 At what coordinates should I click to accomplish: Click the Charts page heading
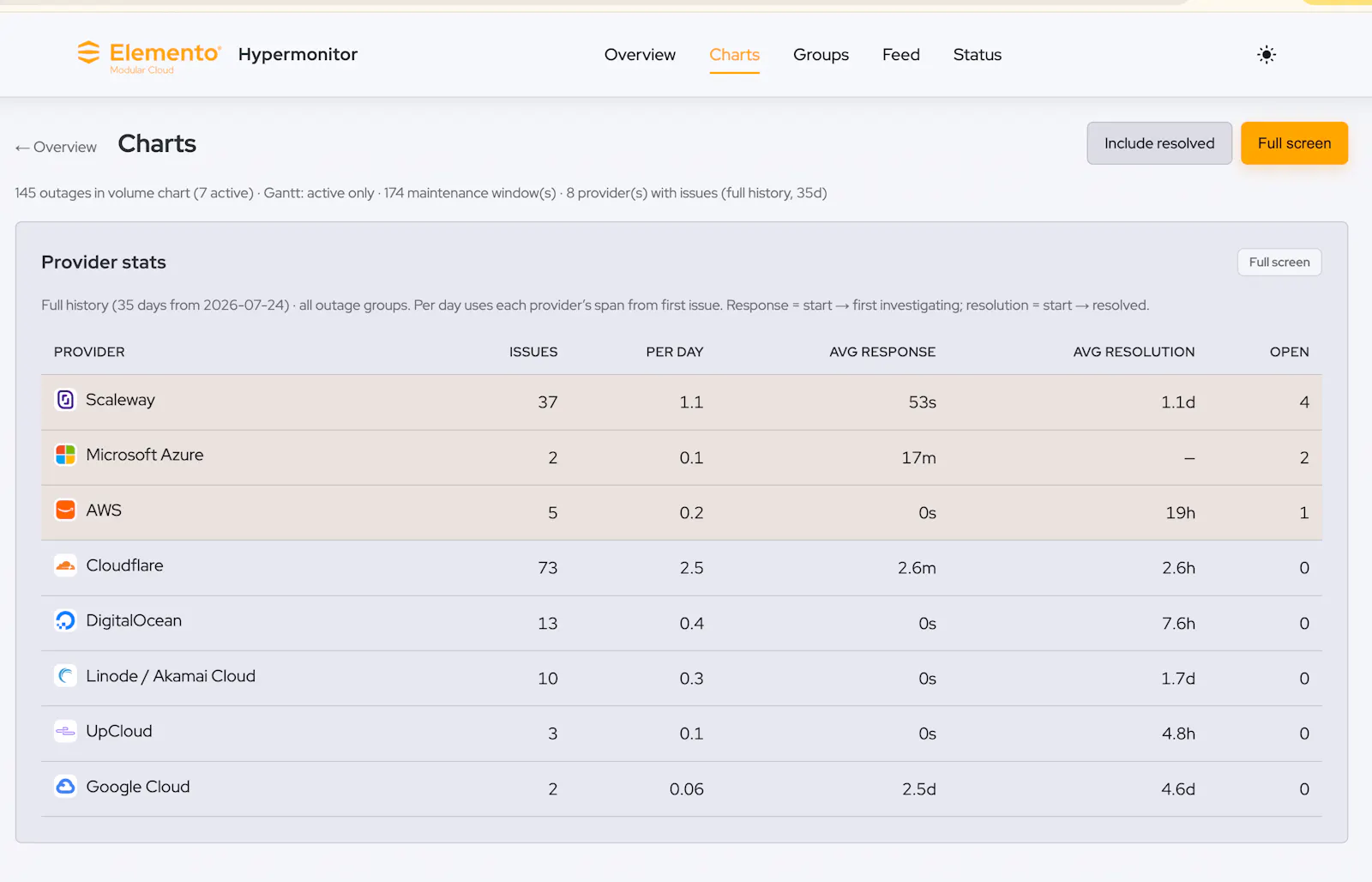tap(157, 143)
